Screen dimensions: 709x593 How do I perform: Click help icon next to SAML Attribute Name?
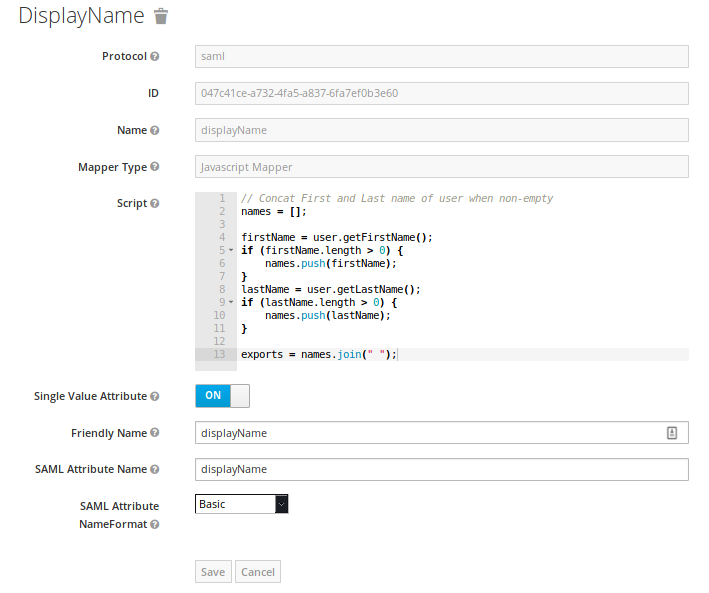155,470
